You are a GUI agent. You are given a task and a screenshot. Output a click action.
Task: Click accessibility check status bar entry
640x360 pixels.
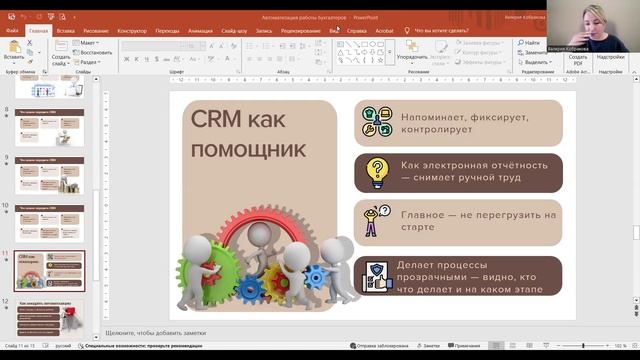140,346
